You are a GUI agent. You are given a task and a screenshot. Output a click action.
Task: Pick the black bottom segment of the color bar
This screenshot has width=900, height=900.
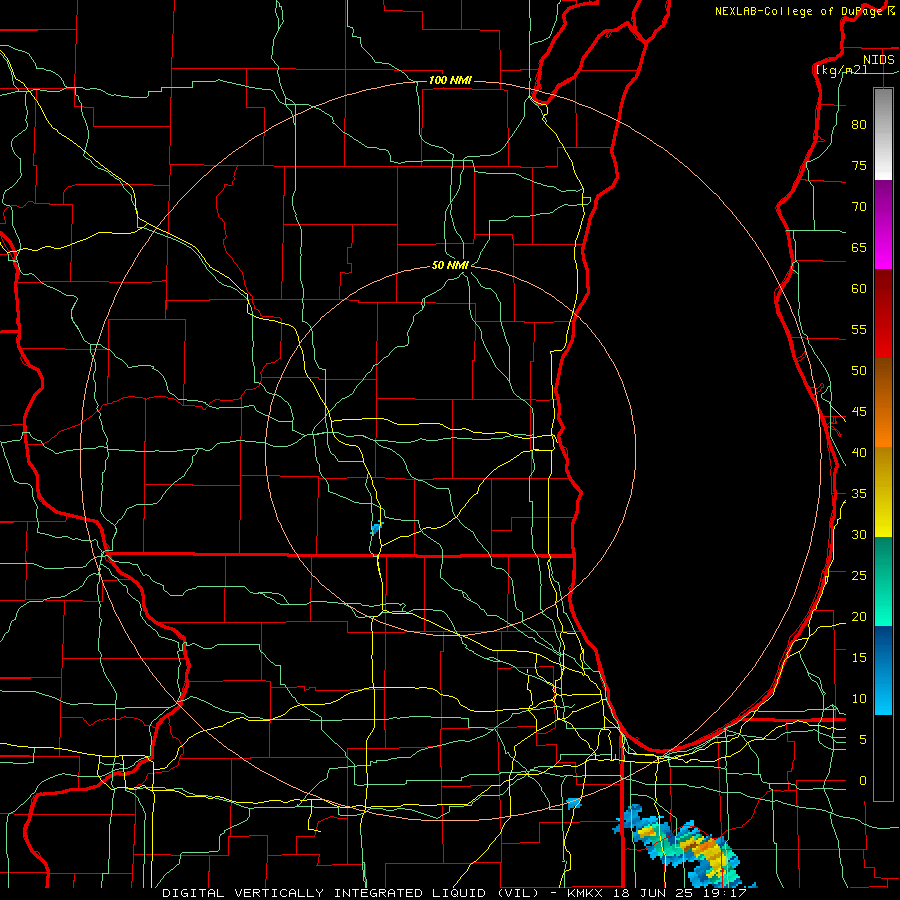(883, 758)
